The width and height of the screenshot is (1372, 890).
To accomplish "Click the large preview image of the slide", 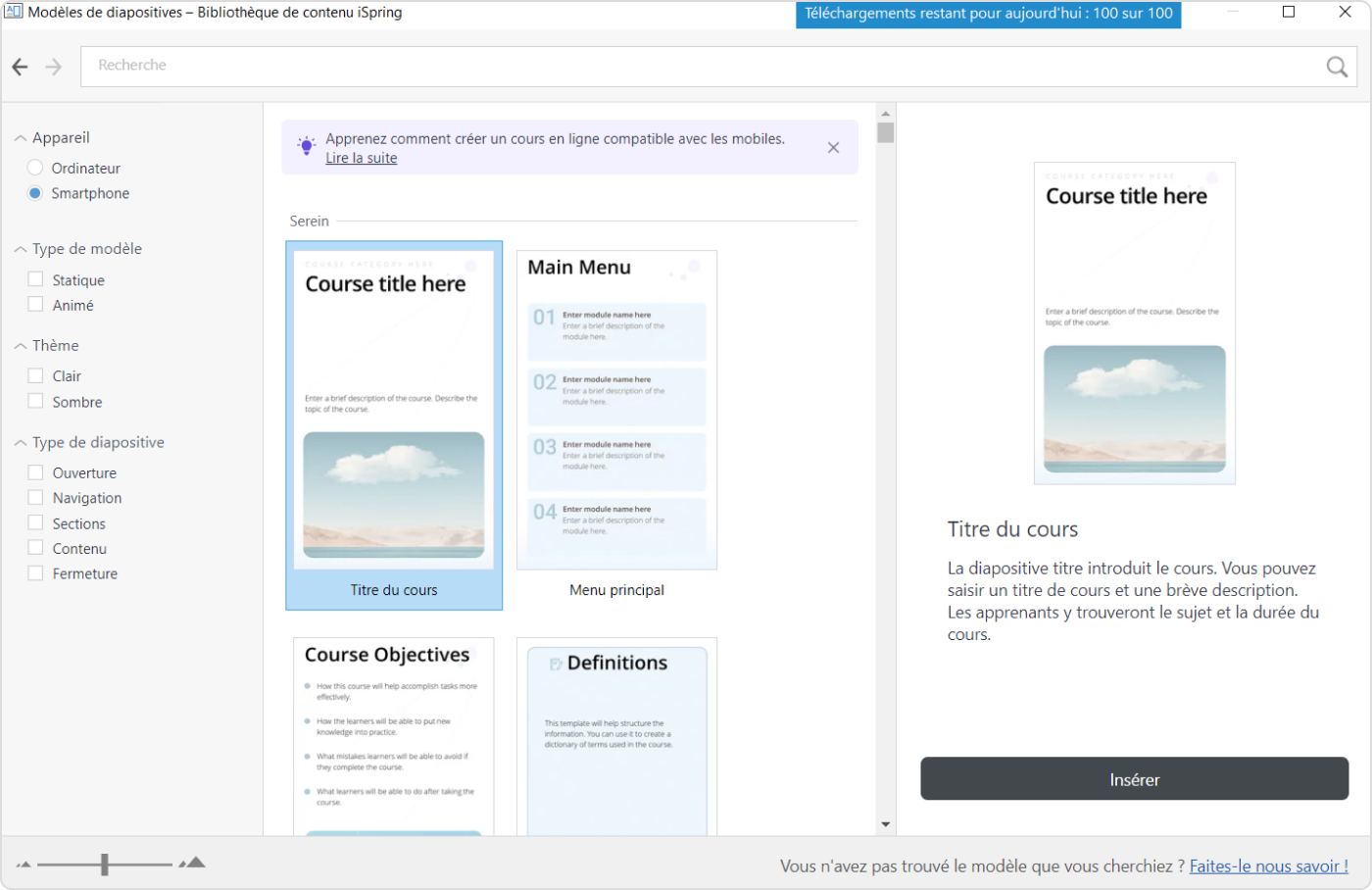I will click(1134, 323).
